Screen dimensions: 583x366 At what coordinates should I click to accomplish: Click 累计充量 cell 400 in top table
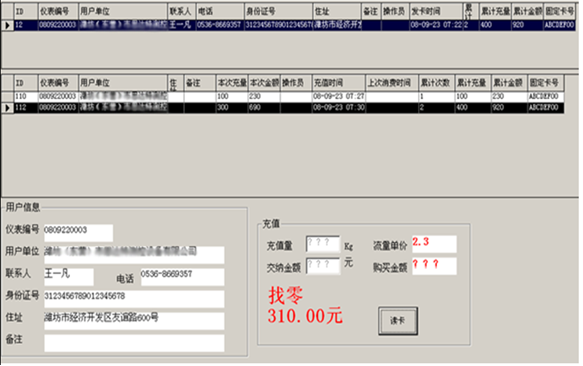coord(495,25)
